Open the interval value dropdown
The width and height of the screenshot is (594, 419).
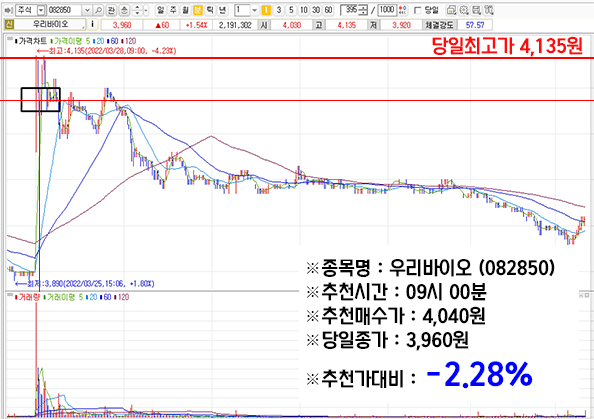(255, 10)
